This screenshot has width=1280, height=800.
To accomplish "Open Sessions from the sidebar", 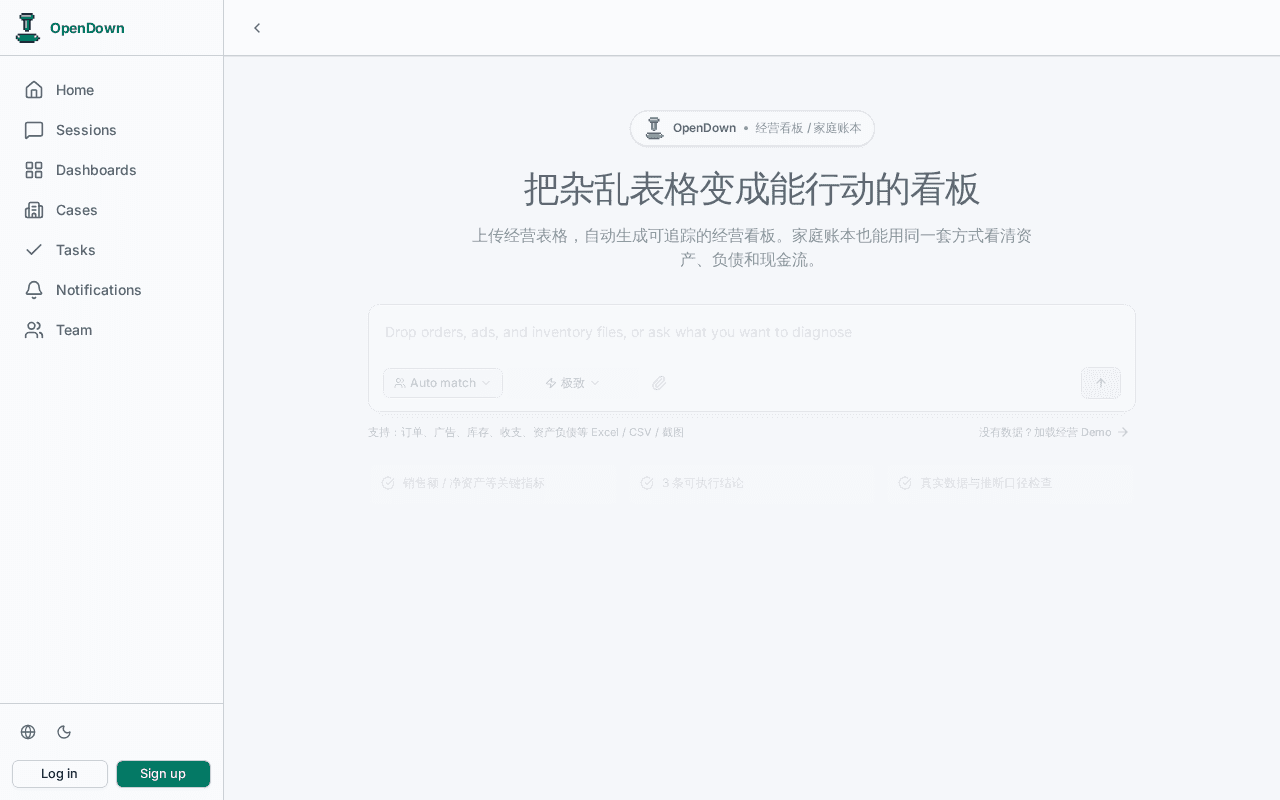I will point(111,130).
